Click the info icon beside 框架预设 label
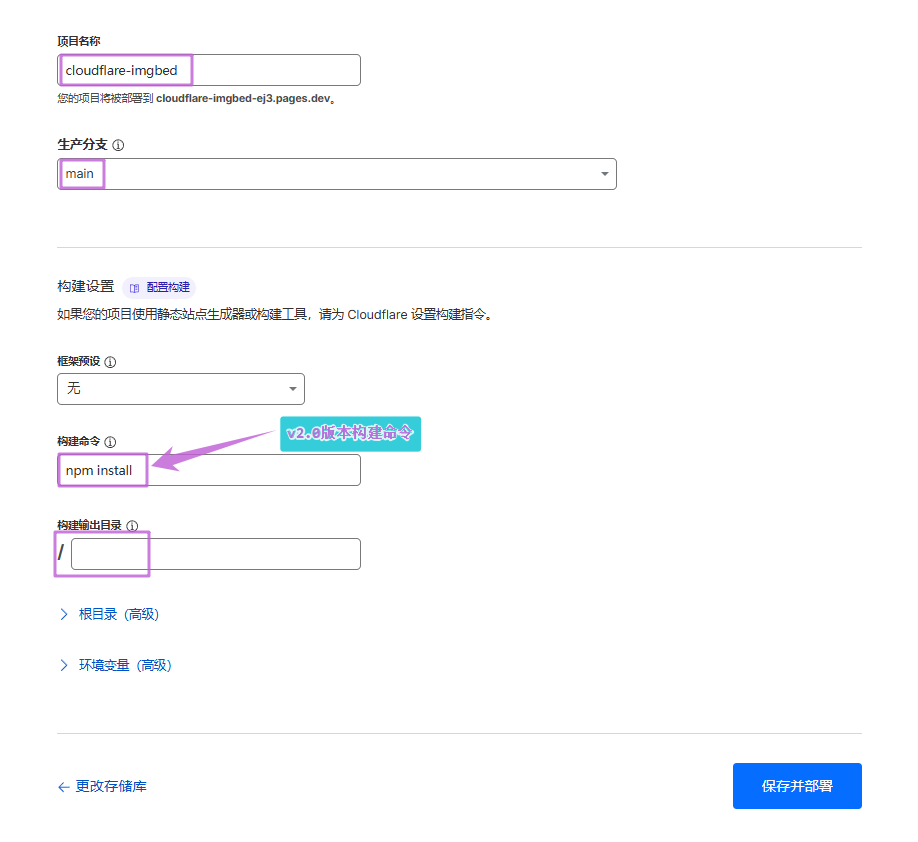918x842 pixels. [110, 362]
